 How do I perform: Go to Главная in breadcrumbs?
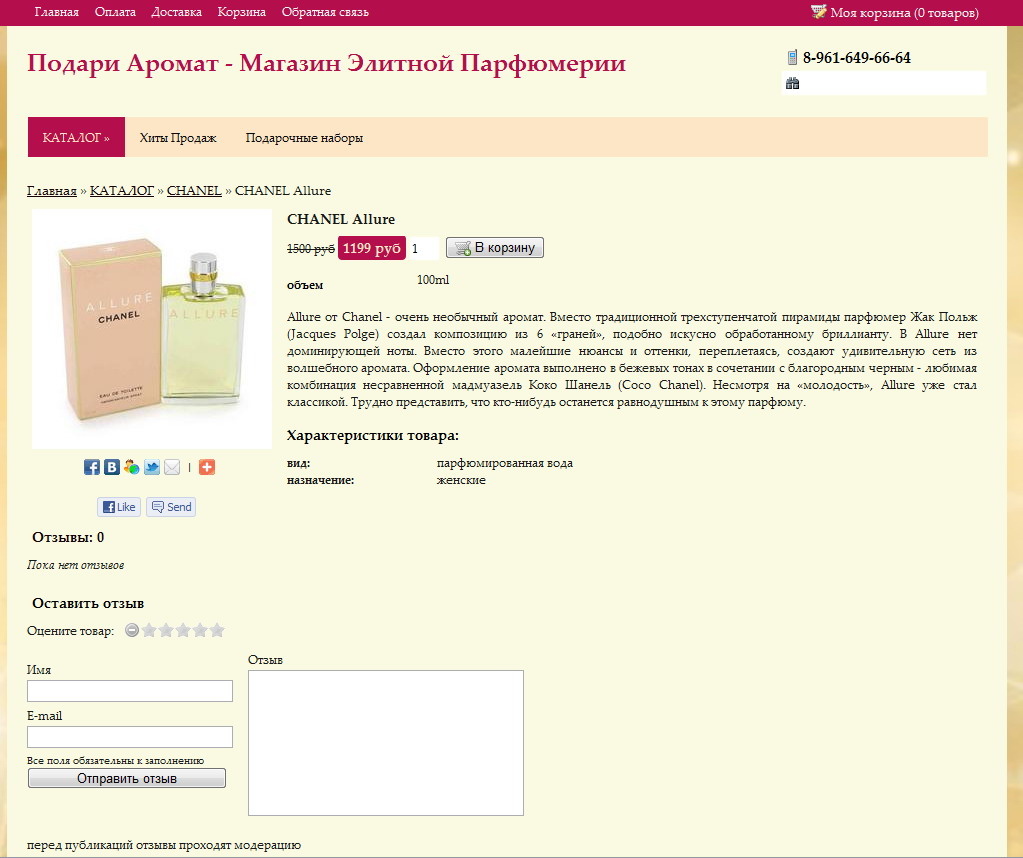(52, 191)
